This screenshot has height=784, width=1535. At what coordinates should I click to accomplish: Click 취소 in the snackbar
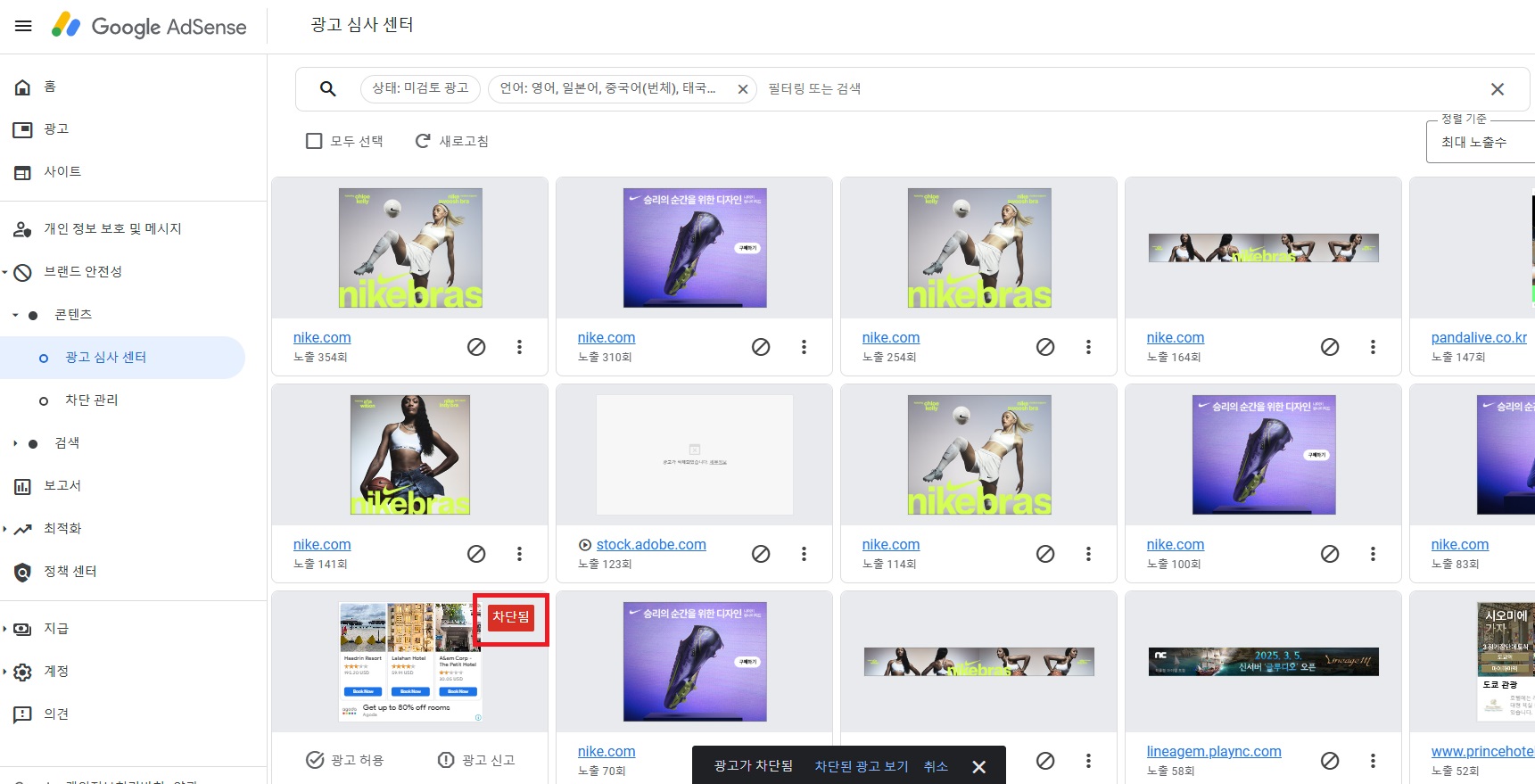click(x=936, y=766)
